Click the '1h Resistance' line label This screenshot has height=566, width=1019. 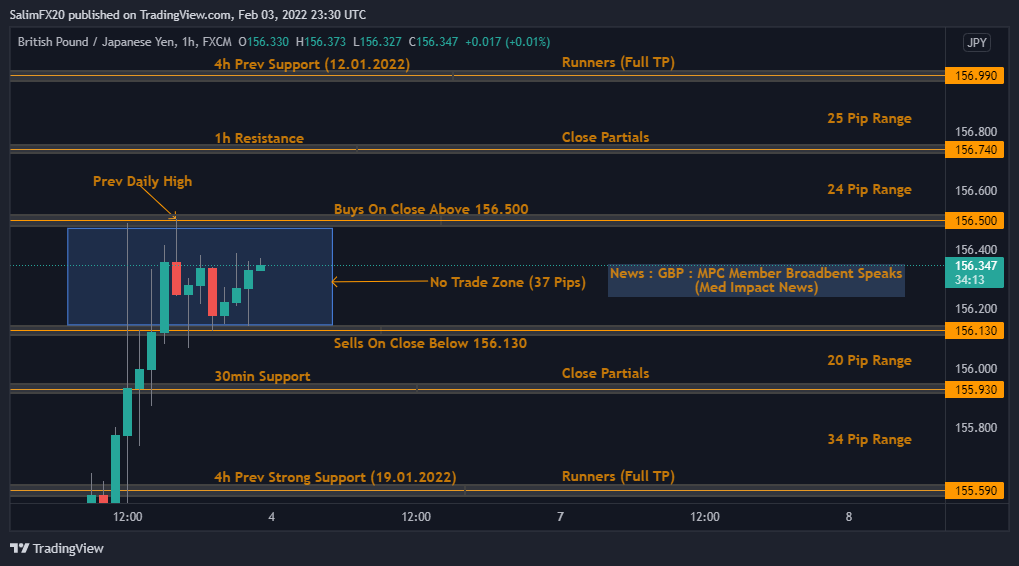click(259, 139)
